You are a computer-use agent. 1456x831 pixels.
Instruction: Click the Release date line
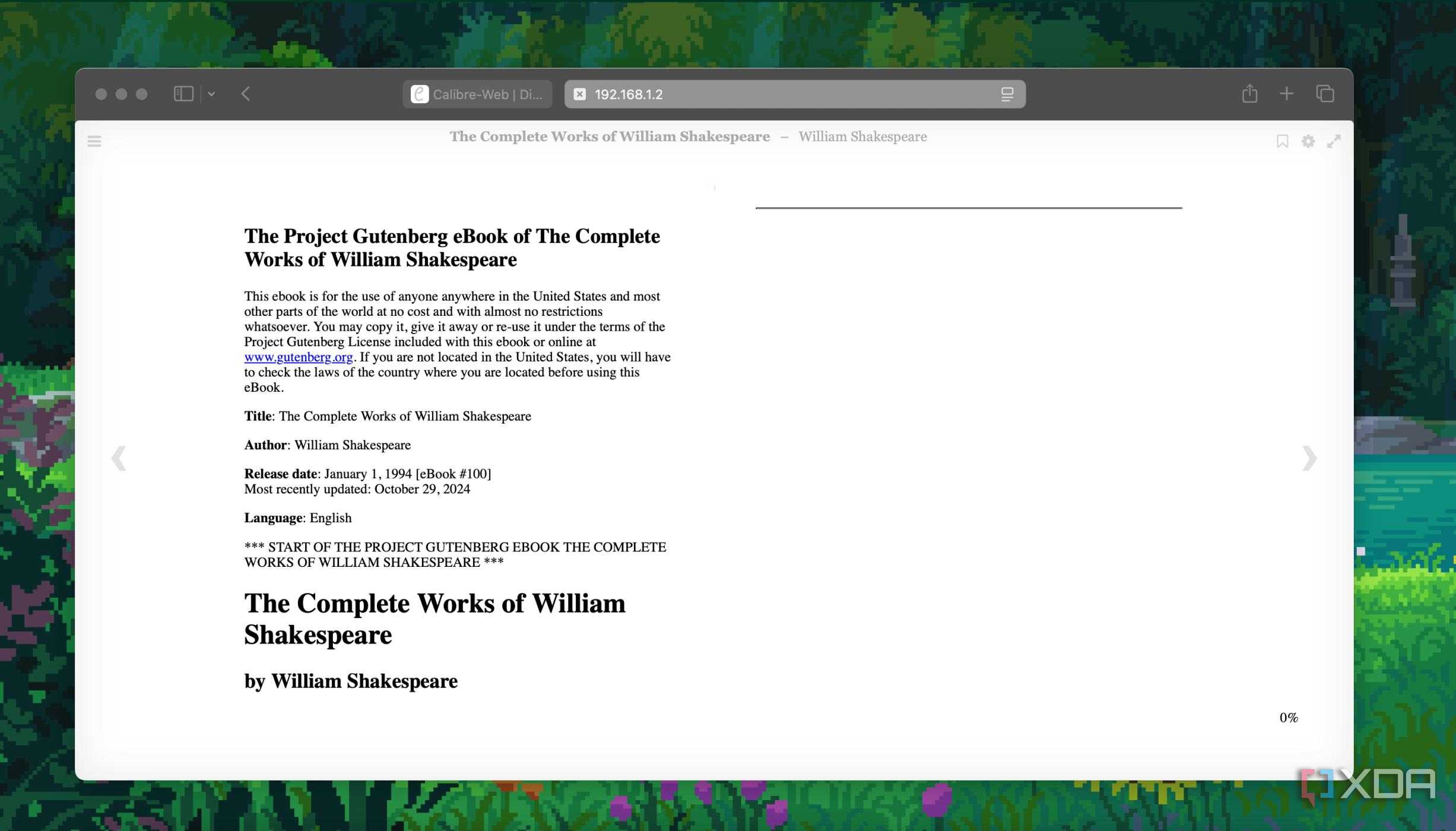pyautogui.click(x=367, y=474)
